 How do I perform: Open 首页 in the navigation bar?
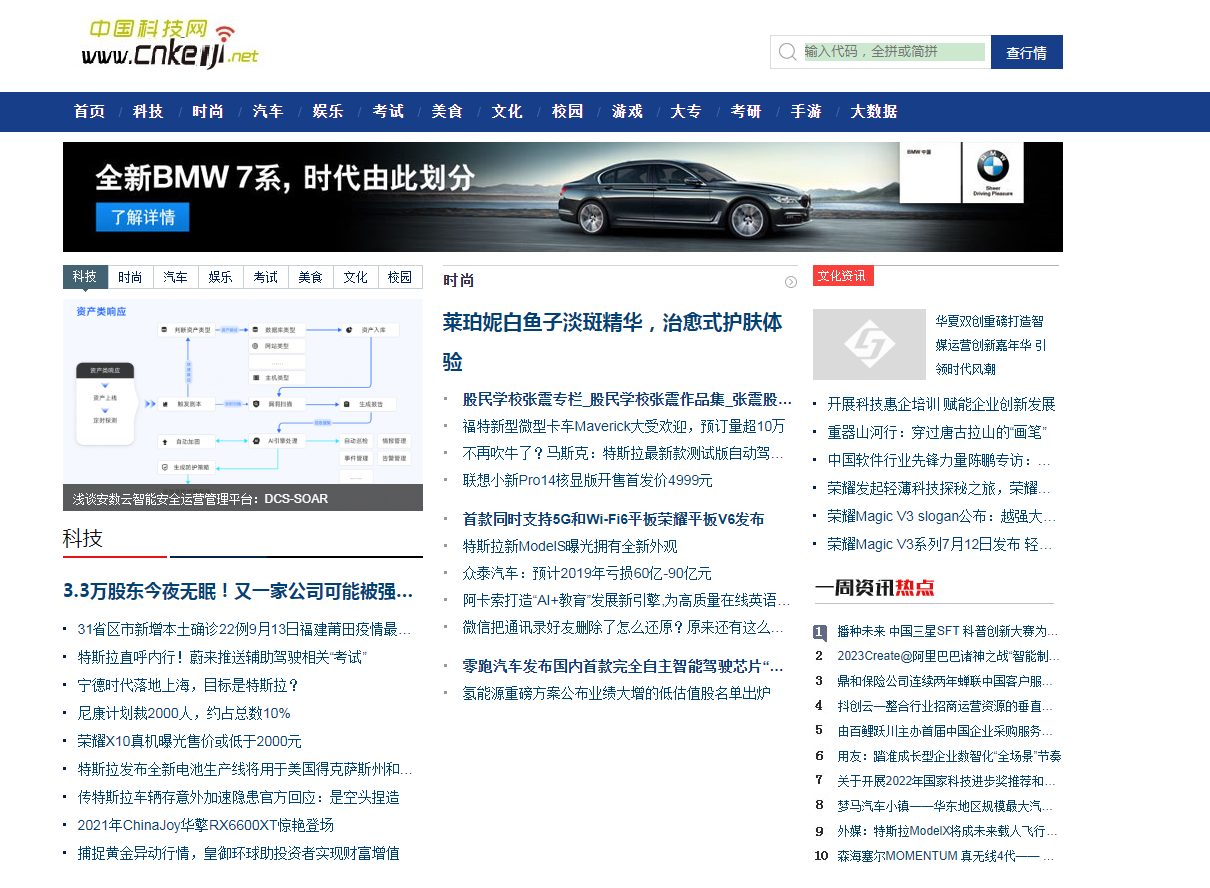pos(89,111)
